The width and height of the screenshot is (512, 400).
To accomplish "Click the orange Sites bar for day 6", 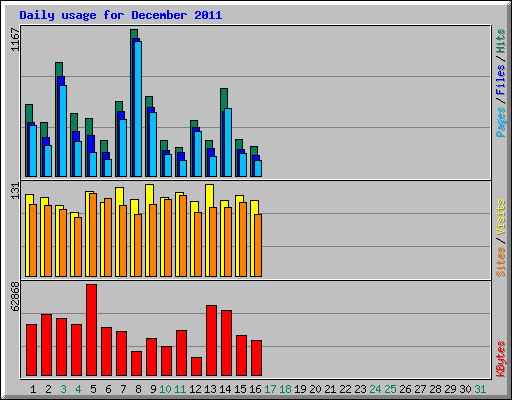I will (x=108, y=238).
